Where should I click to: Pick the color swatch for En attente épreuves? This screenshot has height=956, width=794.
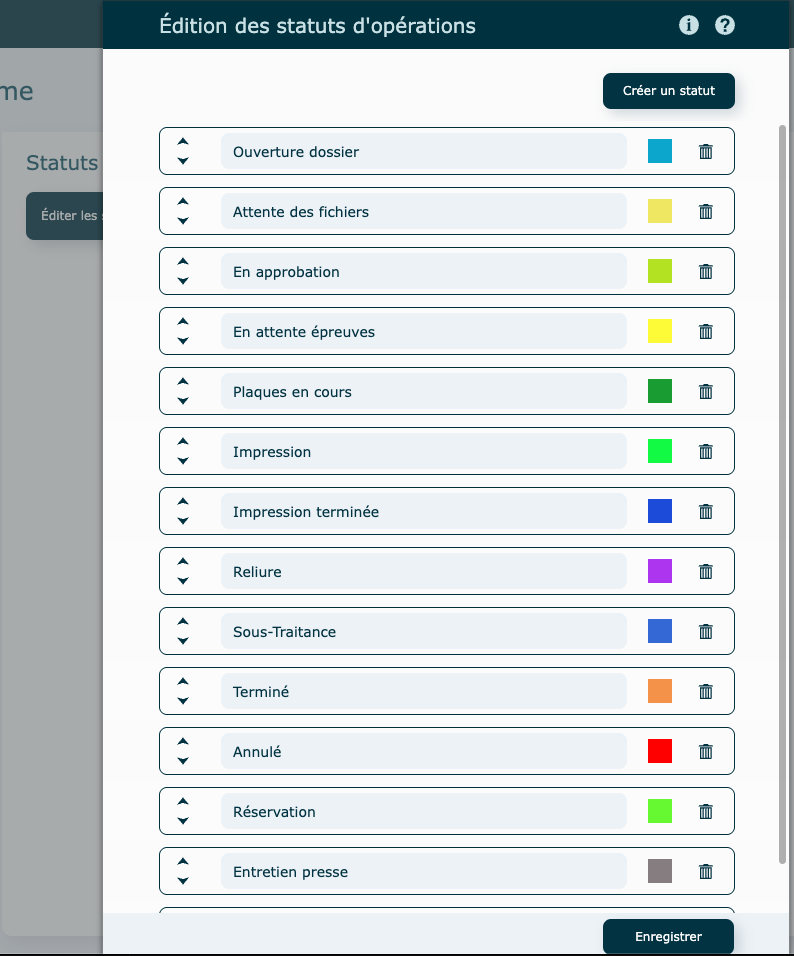pos(660,331)
